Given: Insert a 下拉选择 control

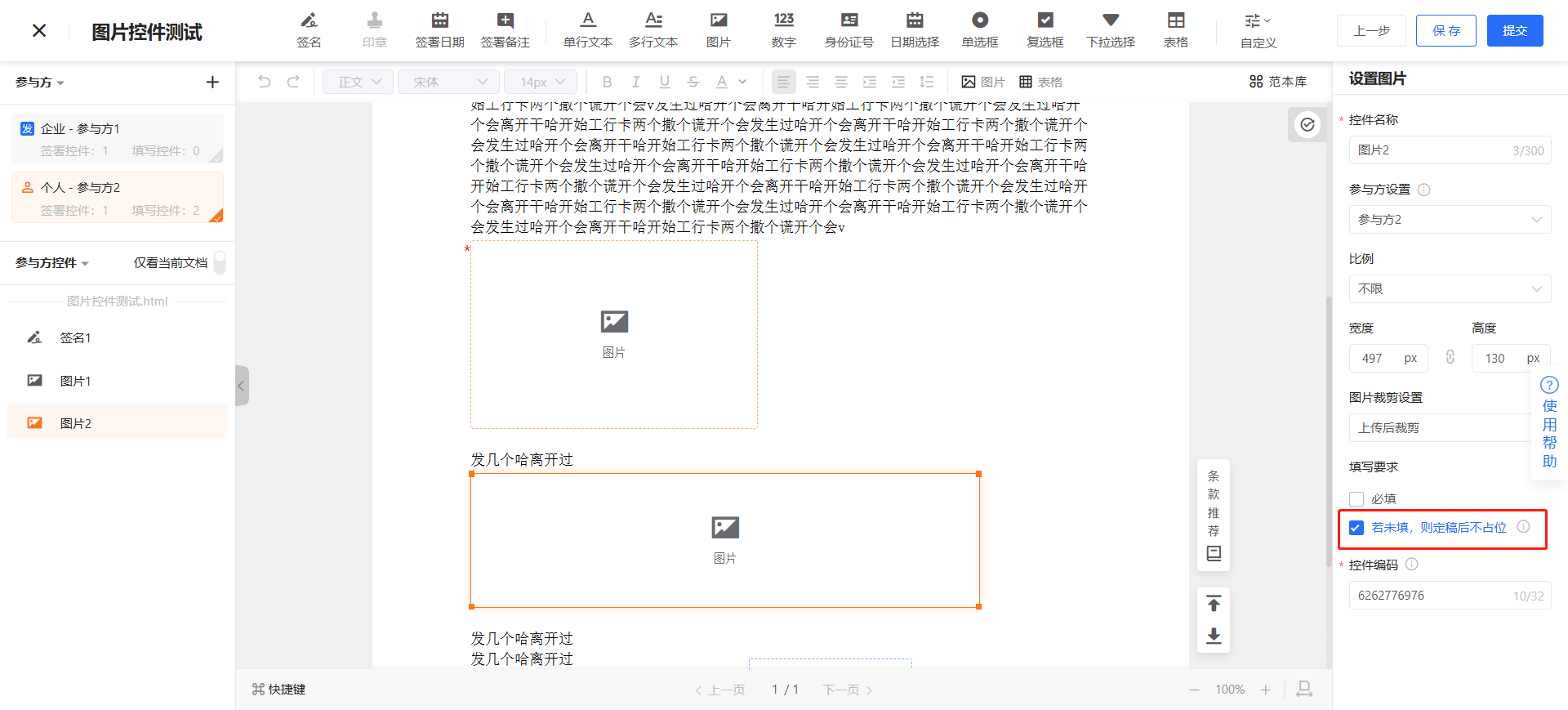Looking at the screenshot, I should pyautogui.click(x=1111, y=30).
